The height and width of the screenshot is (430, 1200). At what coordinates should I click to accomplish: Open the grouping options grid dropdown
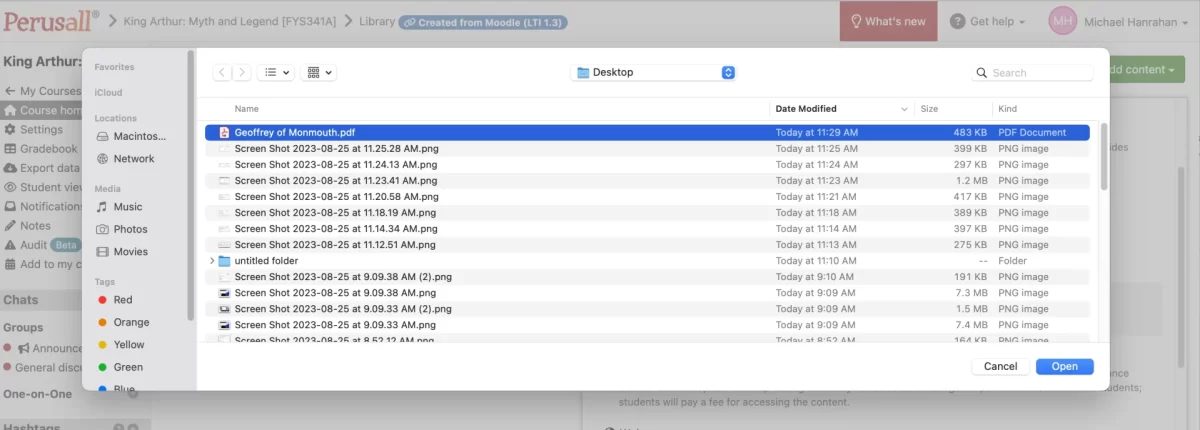click(x=319, y=72)
